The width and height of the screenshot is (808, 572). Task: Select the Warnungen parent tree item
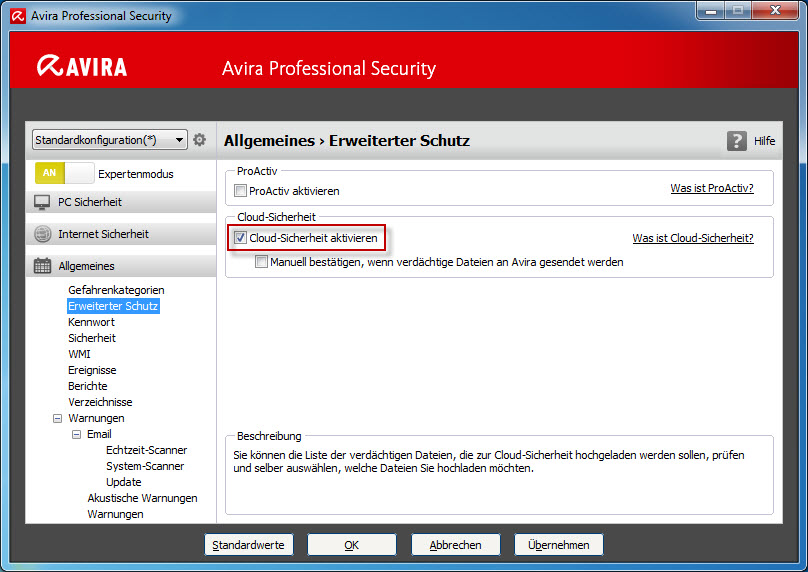point(96,418)
